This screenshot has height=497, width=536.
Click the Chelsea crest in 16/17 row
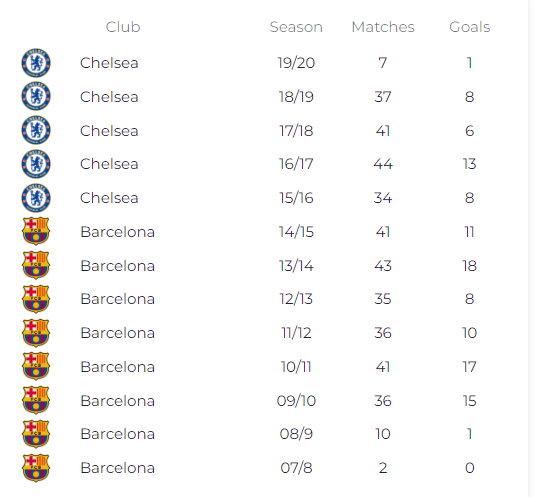[x=36, y=164]
